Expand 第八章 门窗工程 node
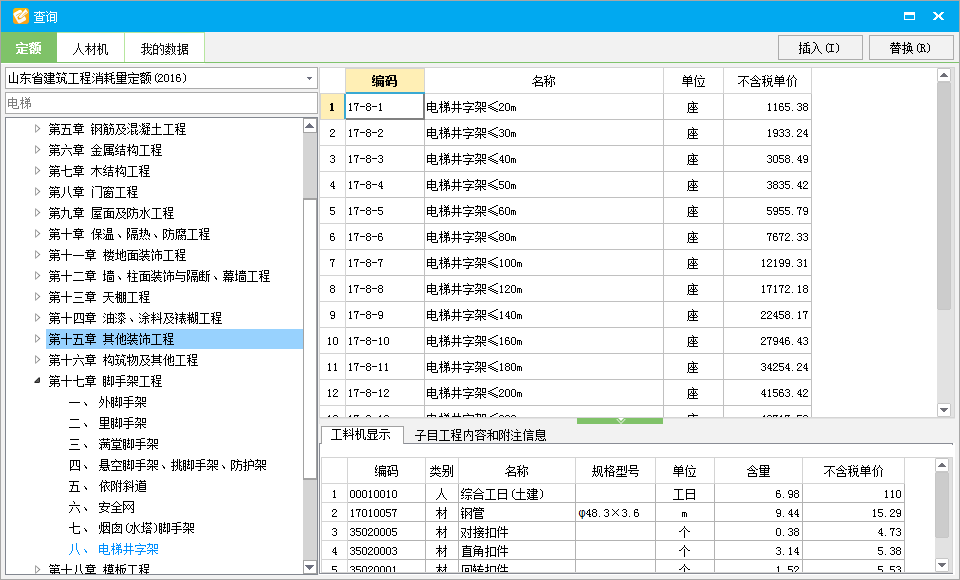 38,192
